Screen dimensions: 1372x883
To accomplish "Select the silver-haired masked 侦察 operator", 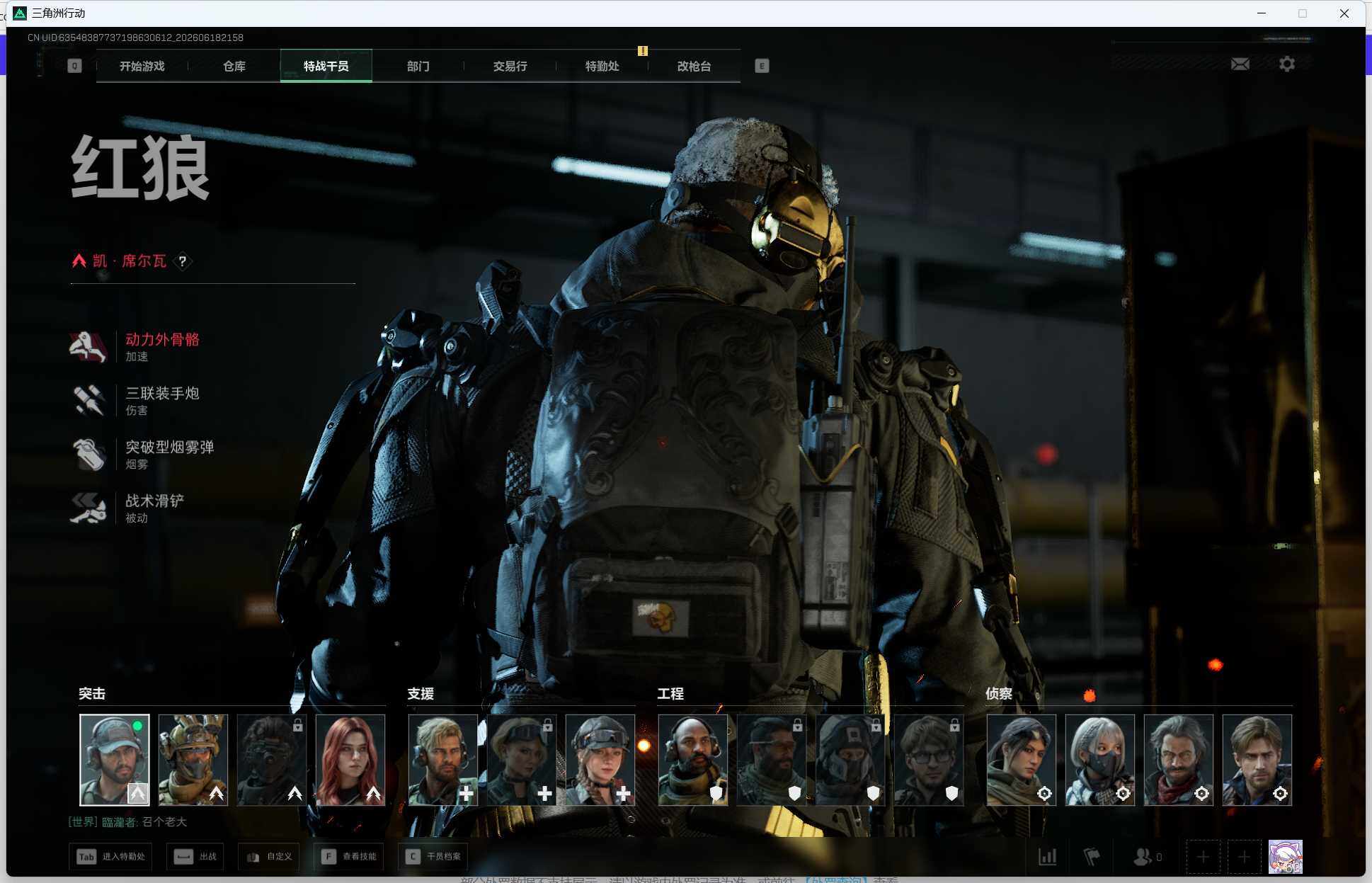I will [1100, 760].
